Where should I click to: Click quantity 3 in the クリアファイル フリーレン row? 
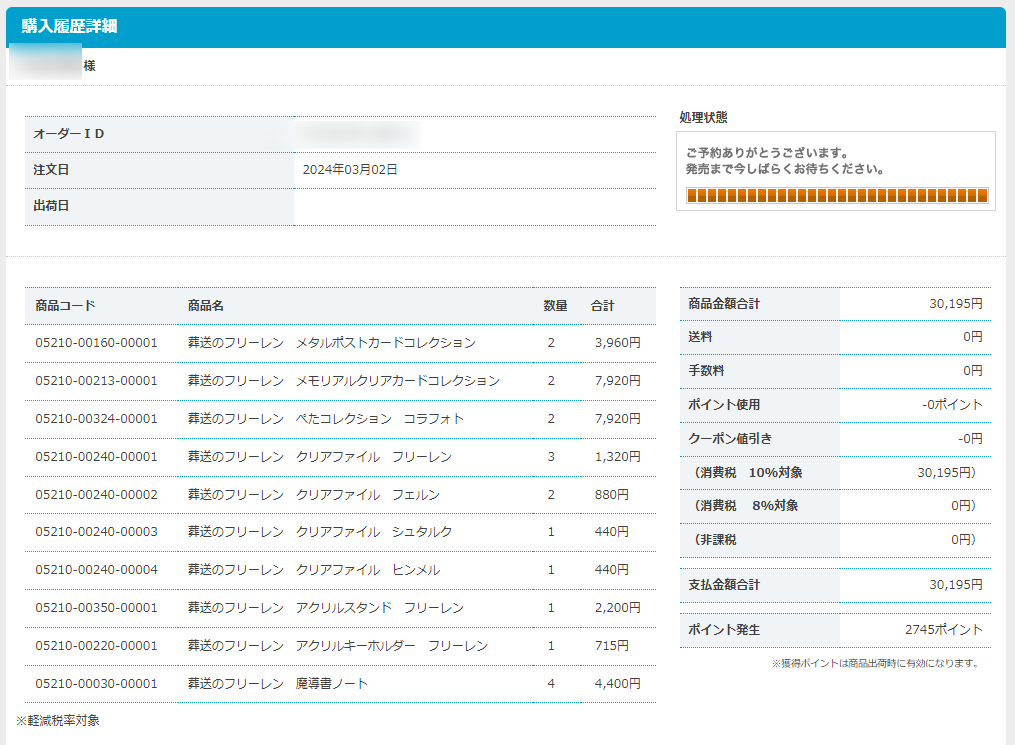tap(551, 457)
